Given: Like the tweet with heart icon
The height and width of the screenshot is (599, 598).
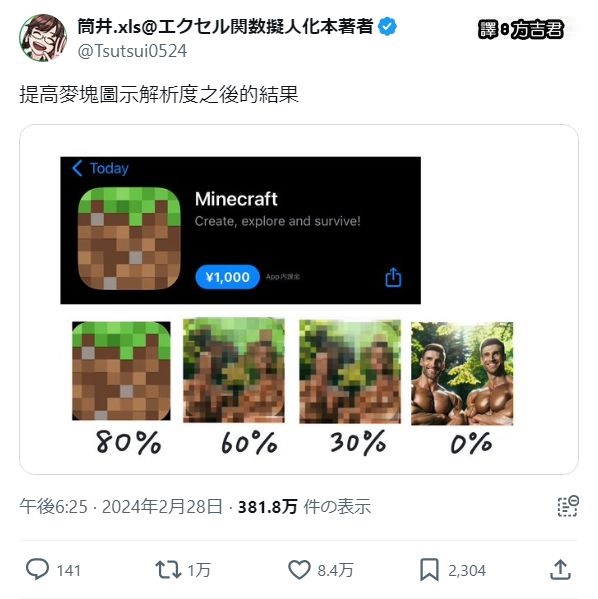Looking at the screenshot, I should (299, 570).
